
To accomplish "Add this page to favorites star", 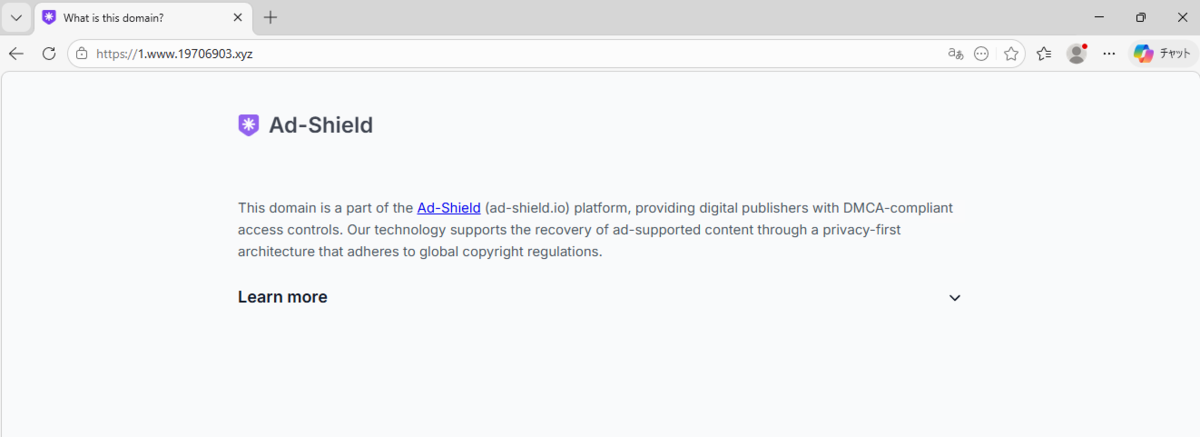I will [x=1011, y=54].
